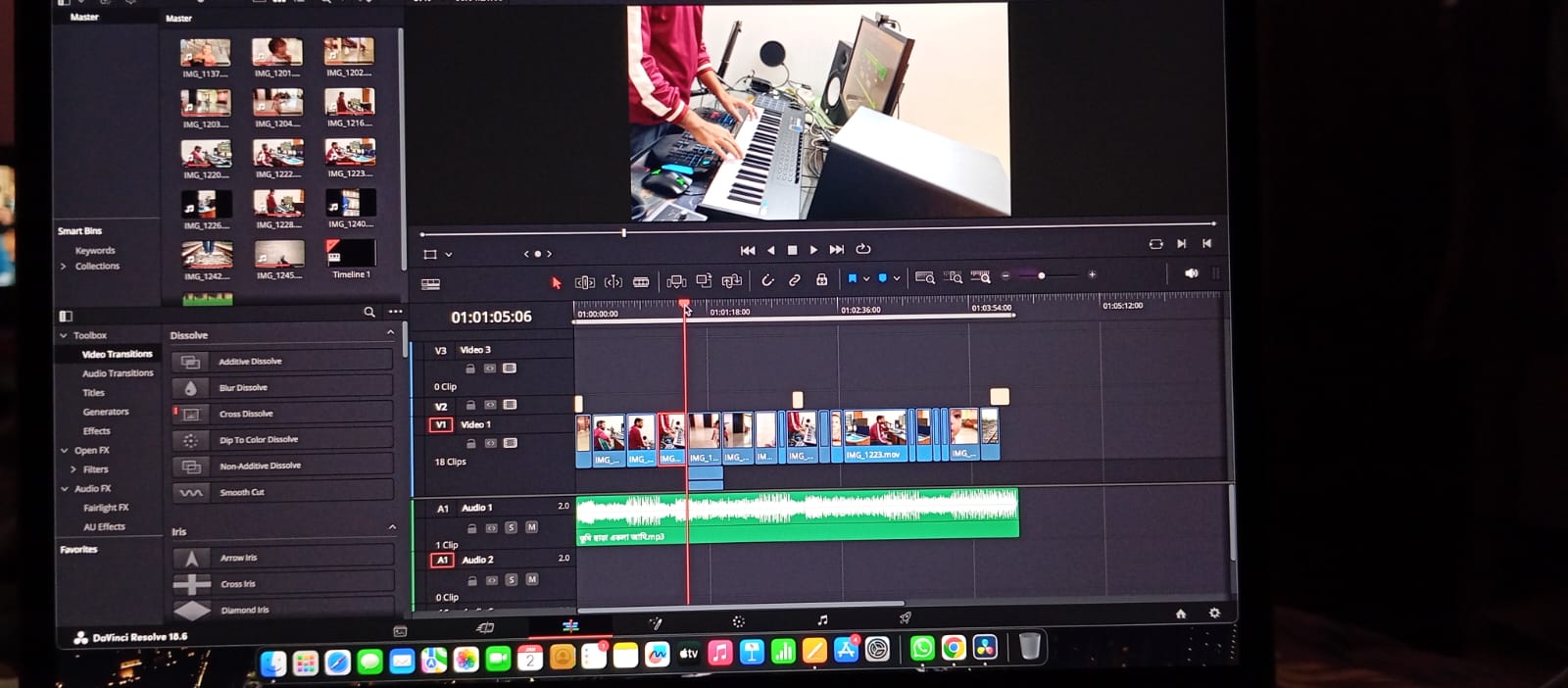Activate the Dynamic Trim mode tool
This screenshot has width=1568, height=688.
[613, 282]
